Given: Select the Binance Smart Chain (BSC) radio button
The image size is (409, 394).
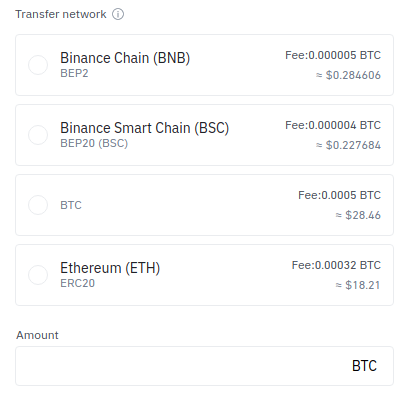Looking at the screenshot, I should click(38, 135).
